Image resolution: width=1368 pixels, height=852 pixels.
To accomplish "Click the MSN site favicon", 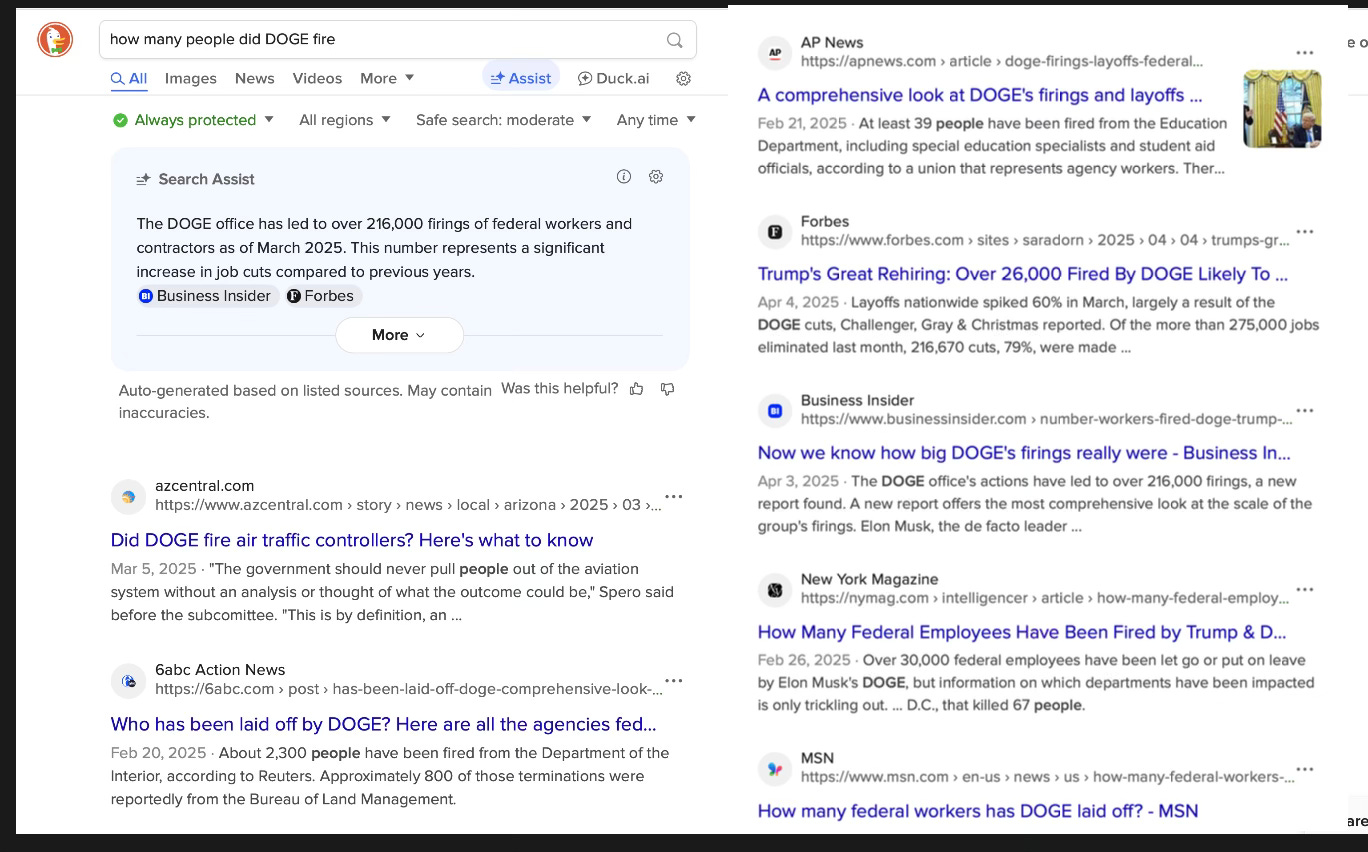I will tap(774, 769).
